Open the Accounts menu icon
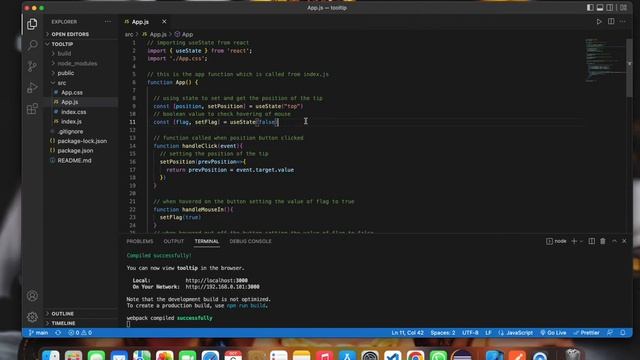The width and height of the screenshot is (640, 360). tap(32, 296)
